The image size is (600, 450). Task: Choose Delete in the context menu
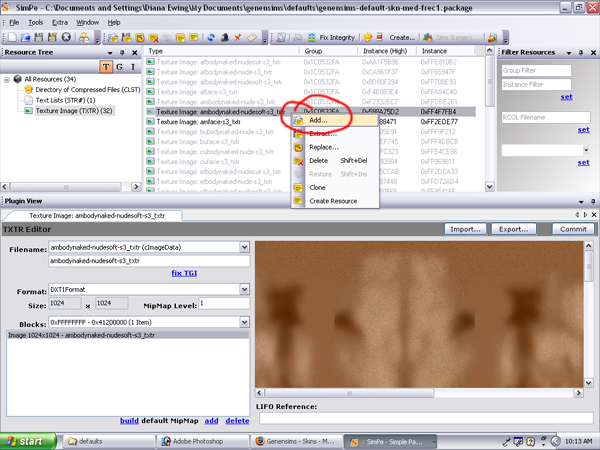335,161
